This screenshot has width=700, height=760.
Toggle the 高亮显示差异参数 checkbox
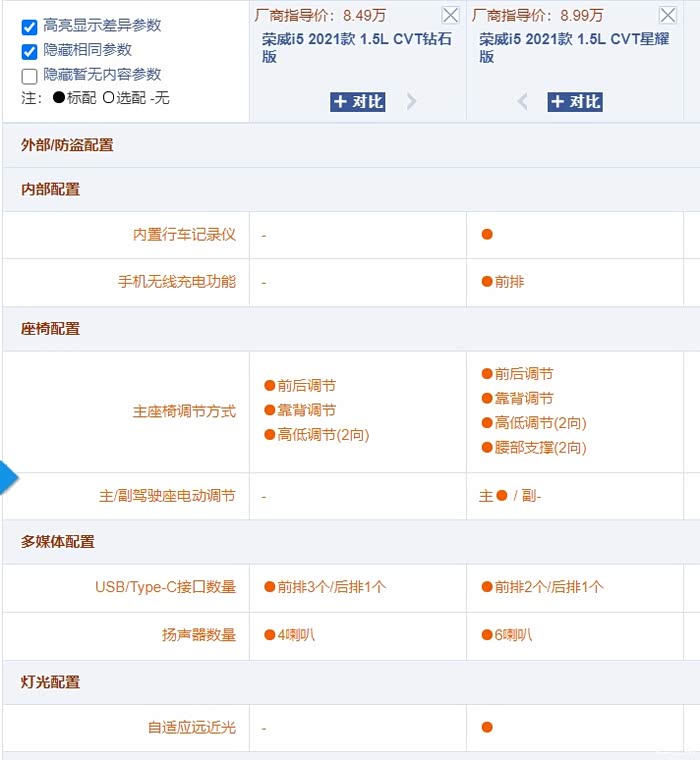[x=30, y=27]
